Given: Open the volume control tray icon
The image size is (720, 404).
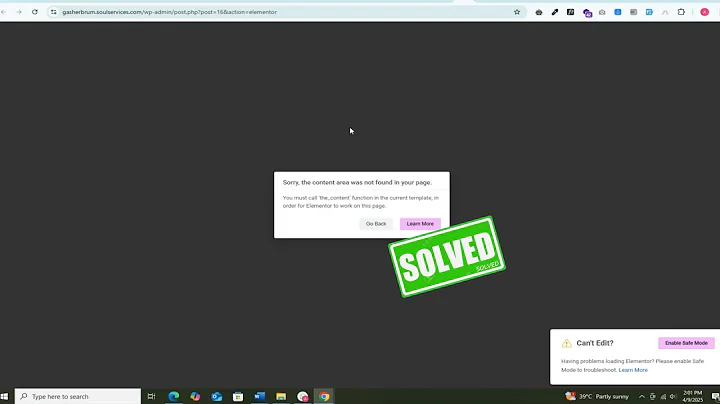Looking at the screenshot, I should (673, 397).
